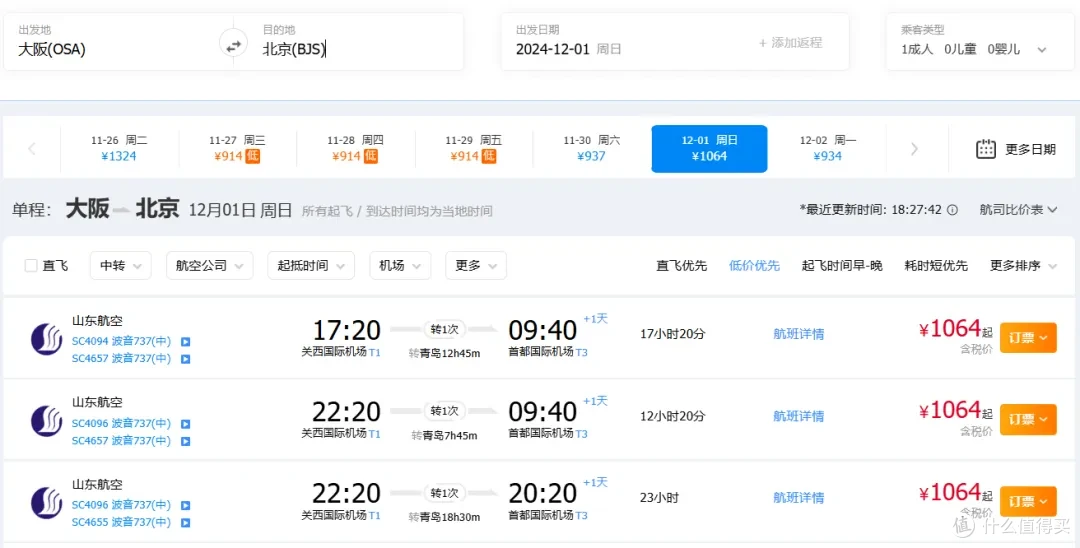Click play icon next to SC4094 flight

185,341
